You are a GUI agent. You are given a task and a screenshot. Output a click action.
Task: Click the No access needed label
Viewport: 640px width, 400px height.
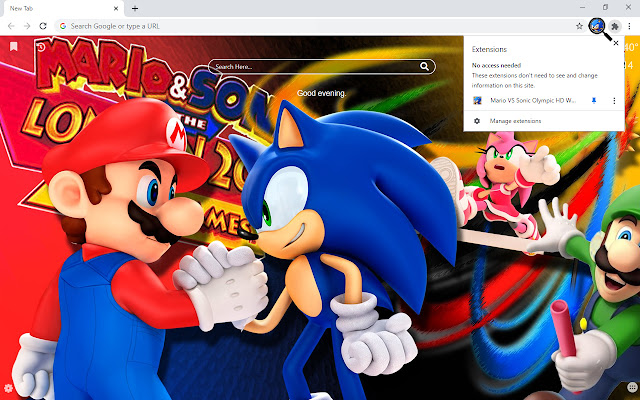(x=496, y=65)
